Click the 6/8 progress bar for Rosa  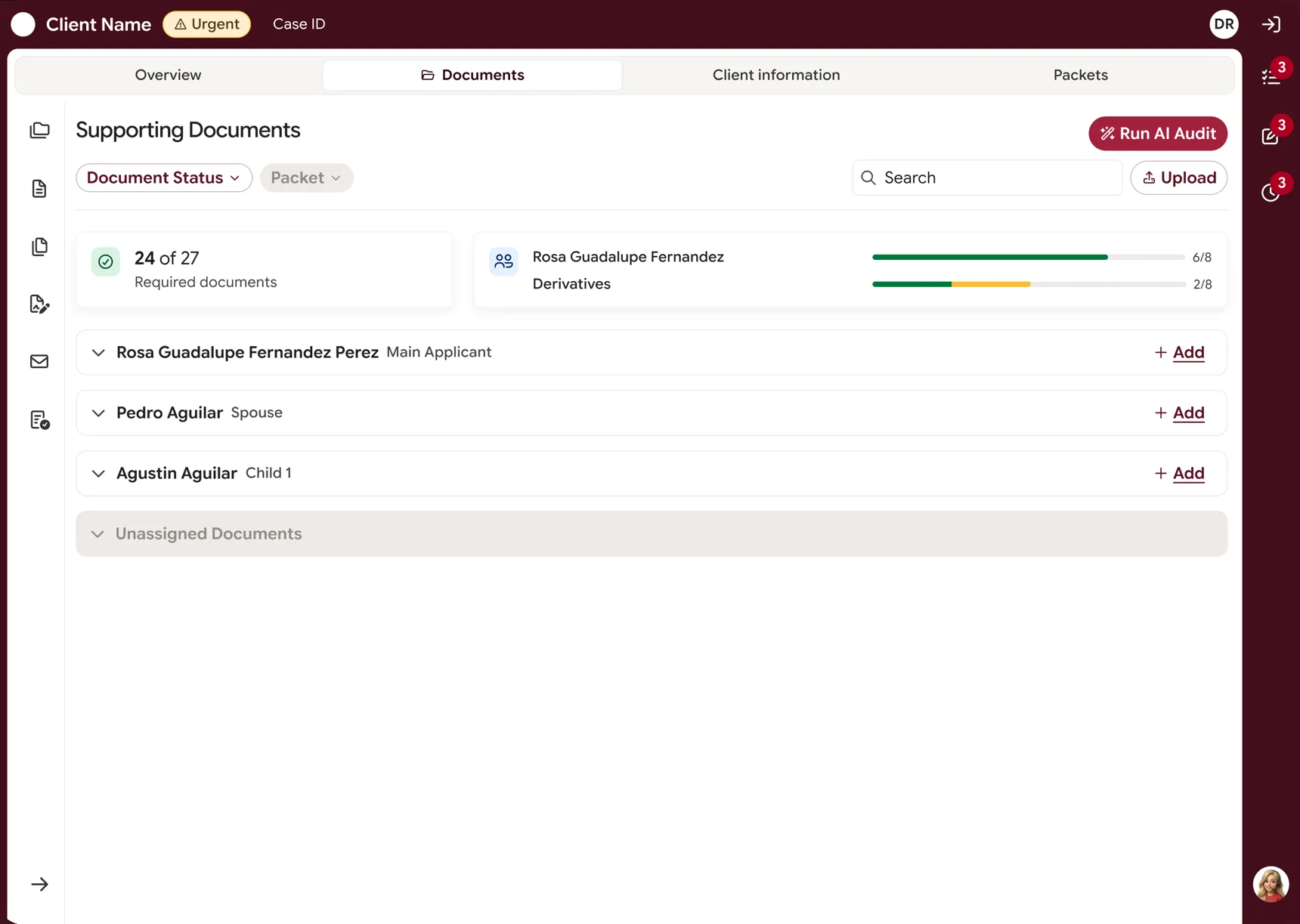click(x=1029, y=257)
